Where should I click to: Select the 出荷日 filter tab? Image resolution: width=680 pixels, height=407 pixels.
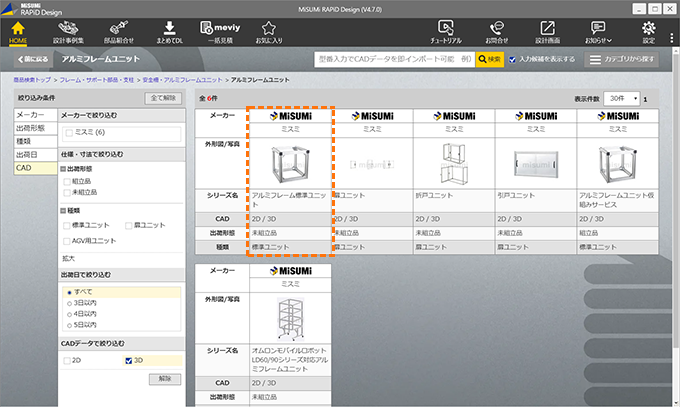pos(30,155)
